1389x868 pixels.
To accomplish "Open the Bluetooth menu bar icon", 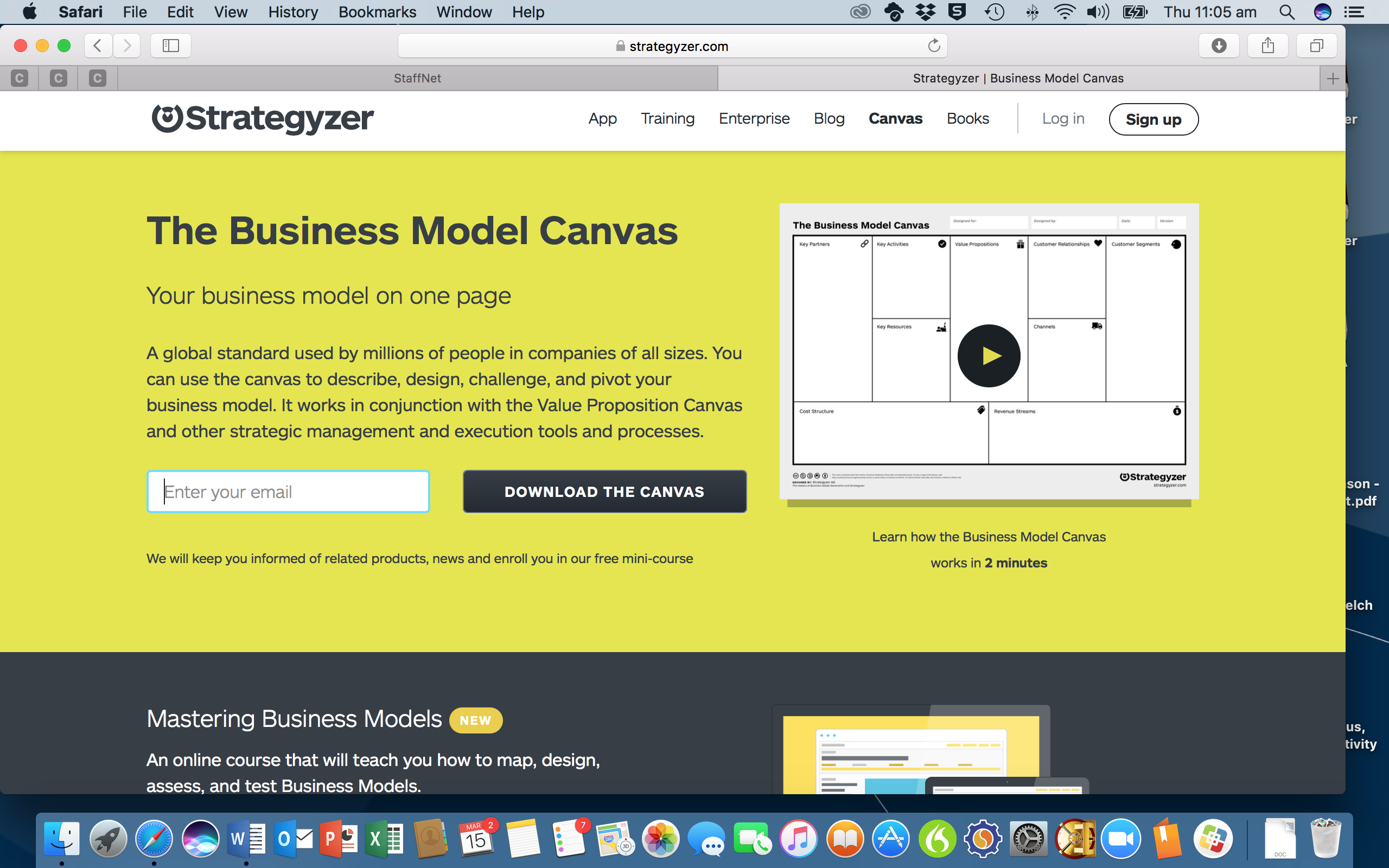I will tap(1032, 12).
